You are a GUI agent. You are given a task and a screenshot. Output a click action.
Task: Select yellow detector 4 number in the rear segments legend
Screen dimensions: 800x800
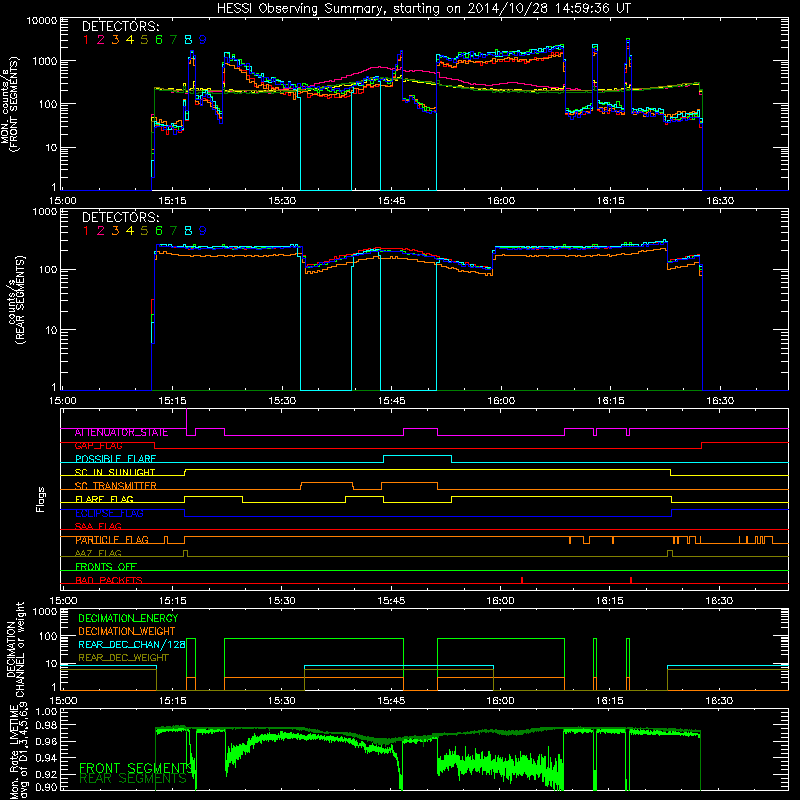[130, 231]
